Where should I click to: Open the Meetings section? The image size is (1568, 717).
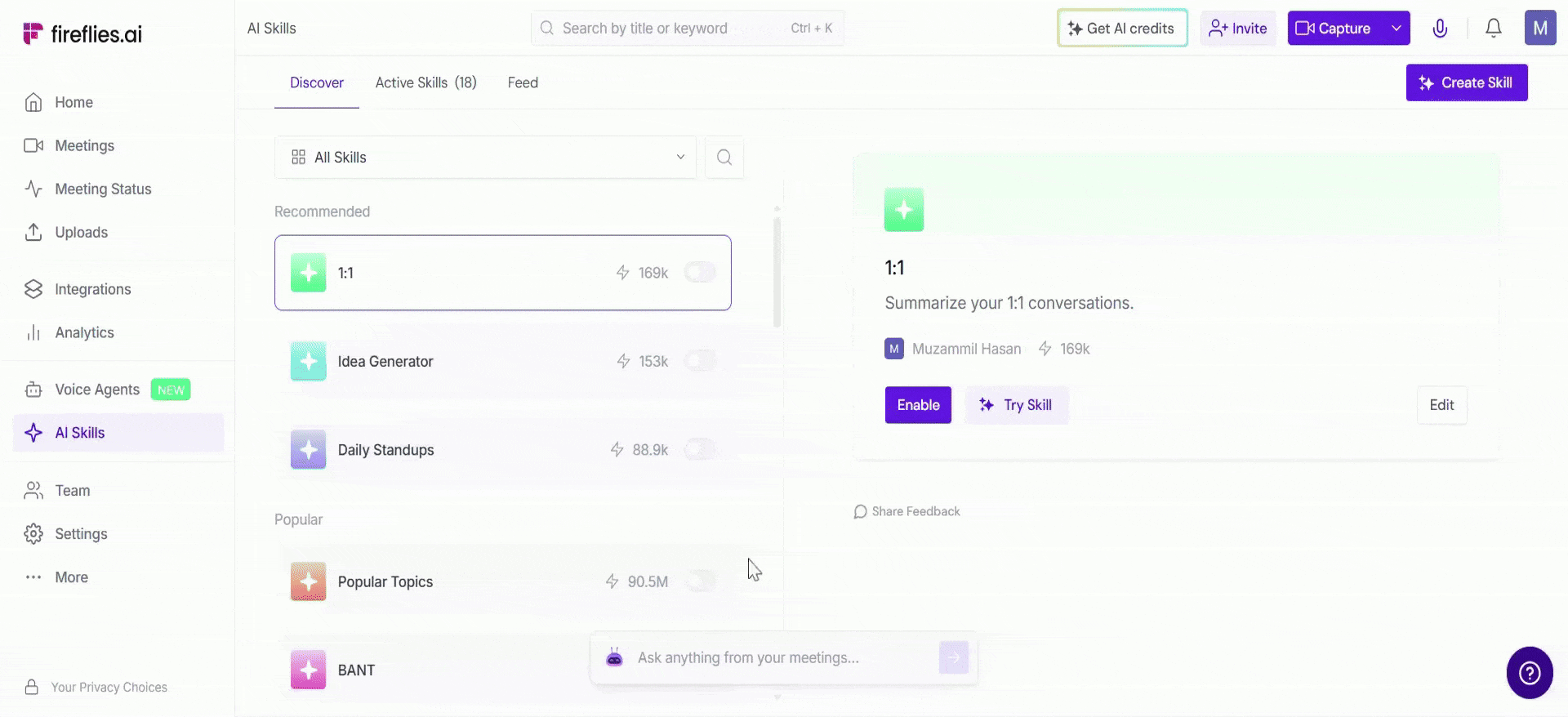point(84,145)
